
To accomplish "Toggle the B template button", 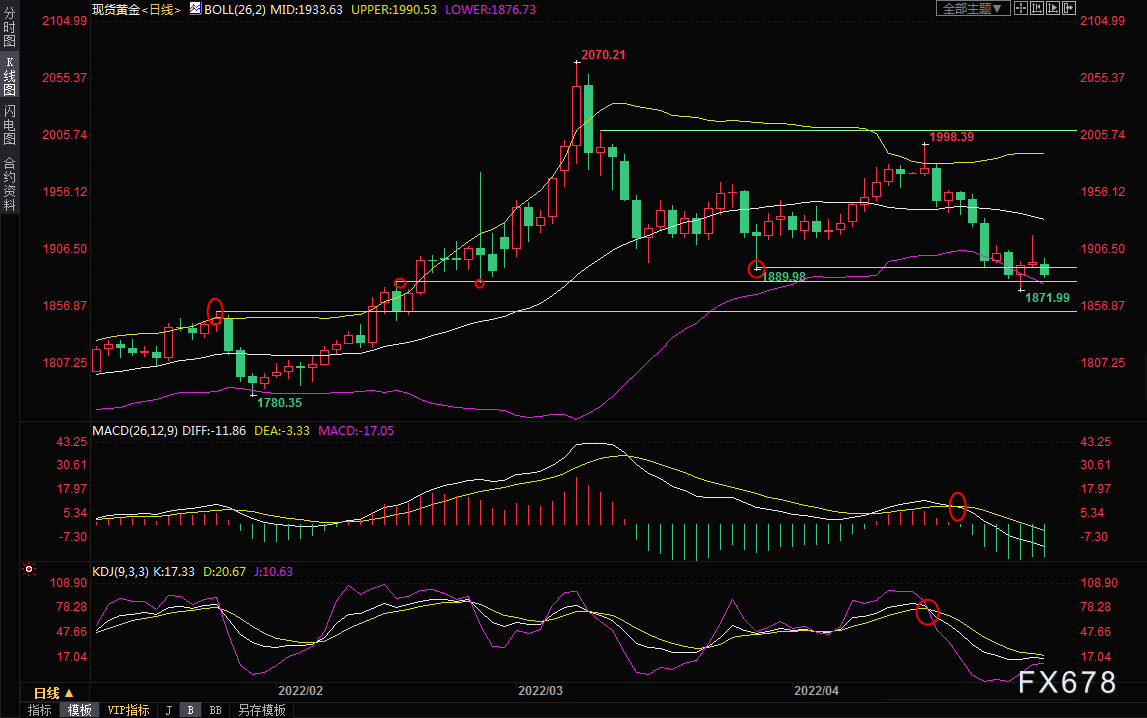I will click(191, 710).
